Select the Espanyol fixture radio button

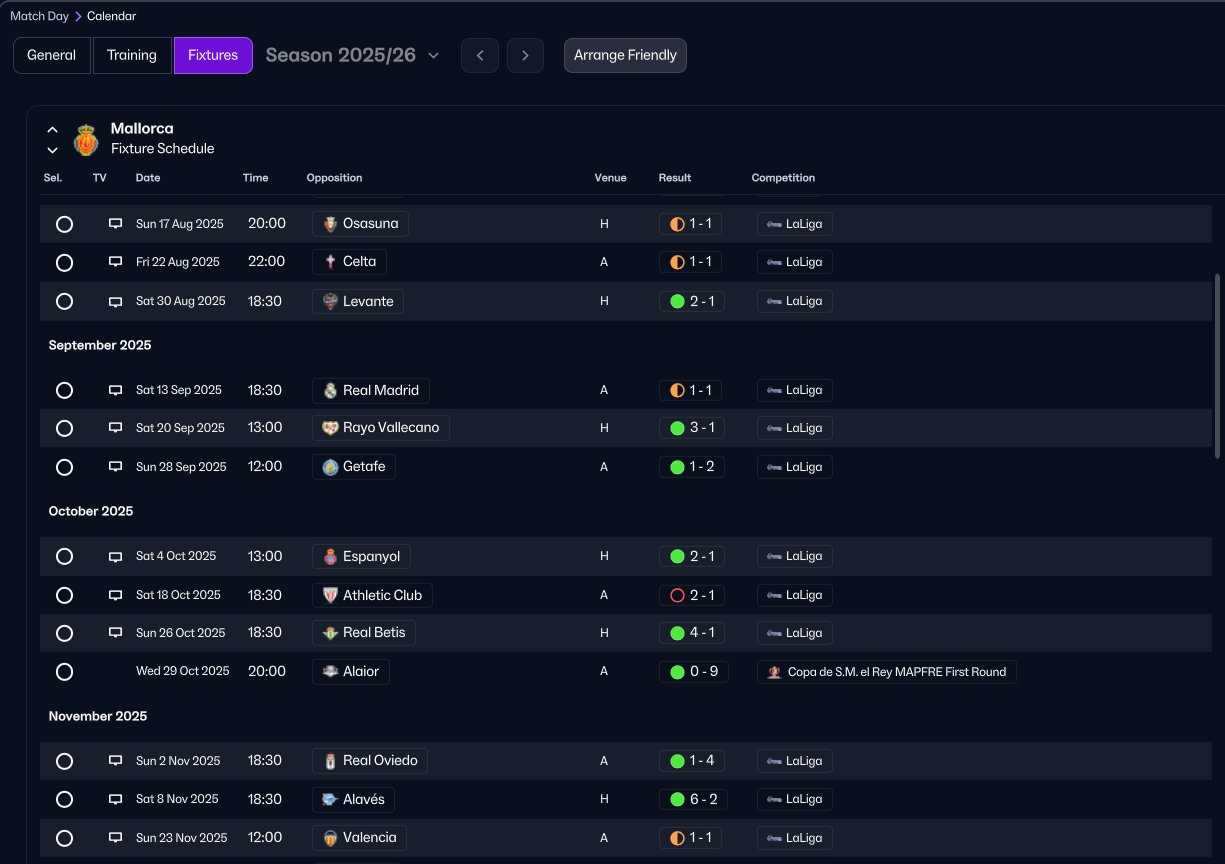[64, 556]
